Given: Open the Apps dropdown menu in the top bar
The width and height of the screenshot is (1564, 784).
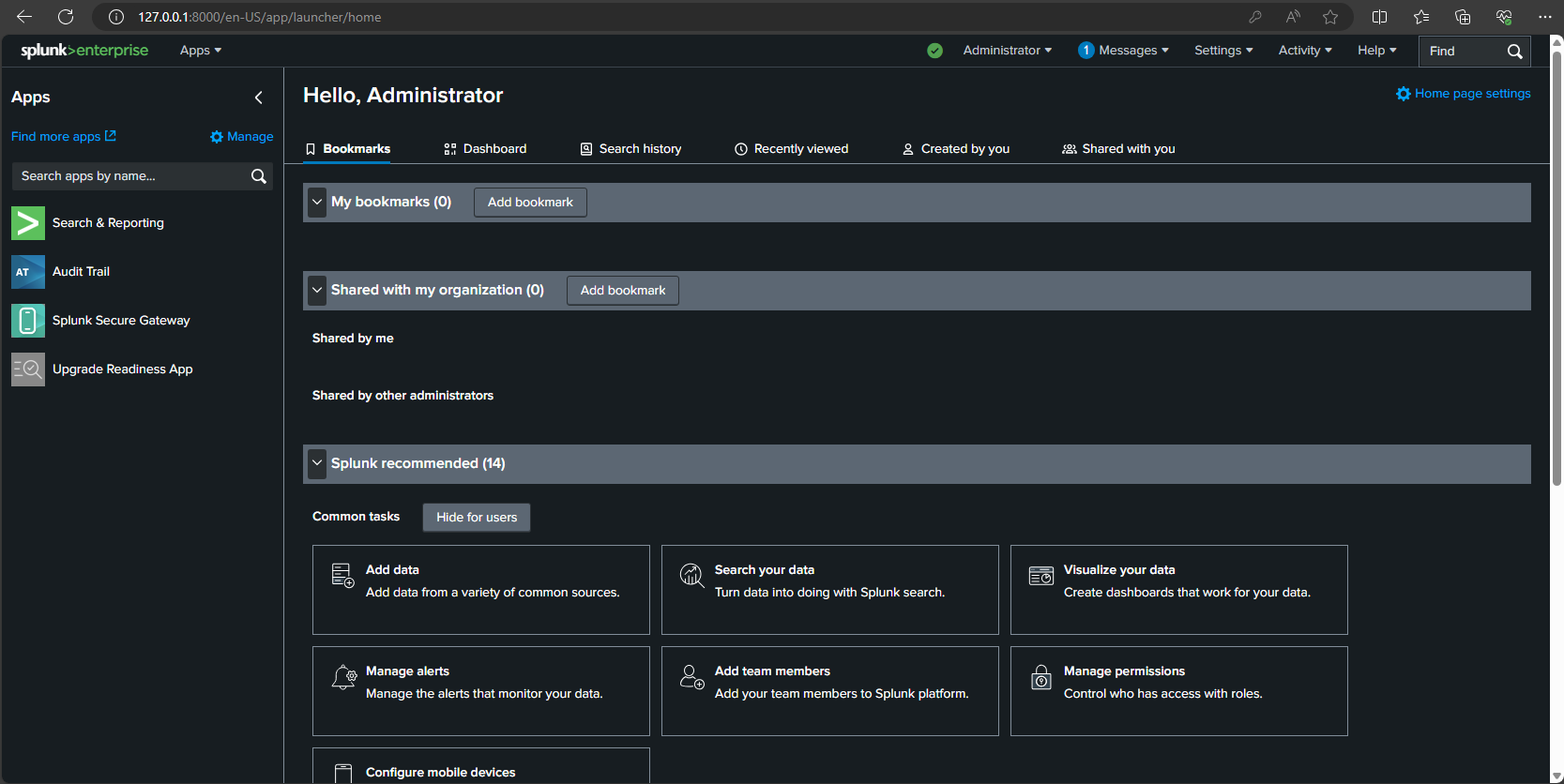Looking at the screenshot, I should click(x=201, y=51).
